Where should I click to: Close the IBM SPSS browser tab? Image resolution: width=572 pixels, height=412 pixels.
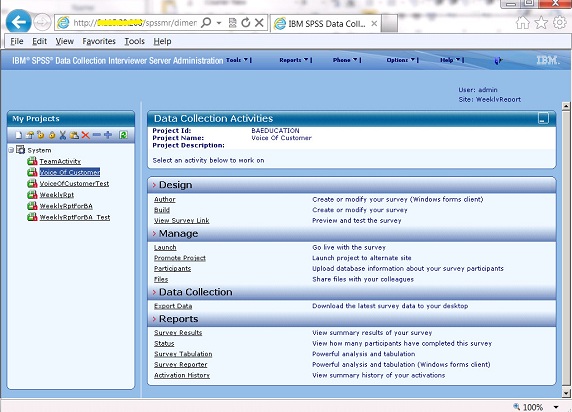click(374, 24)
